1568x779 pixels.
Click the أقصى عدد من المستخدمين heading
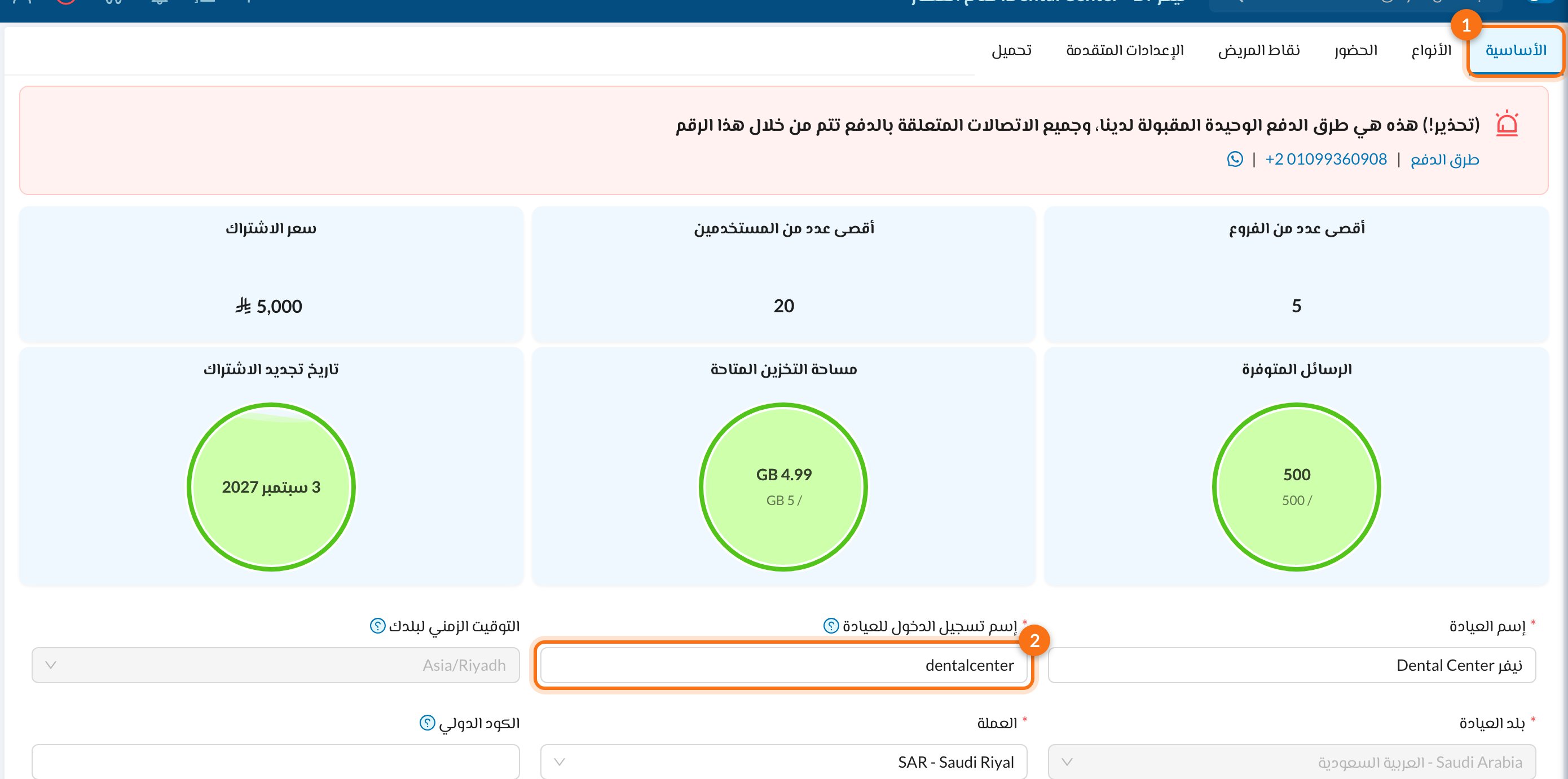tap(784, 229)
